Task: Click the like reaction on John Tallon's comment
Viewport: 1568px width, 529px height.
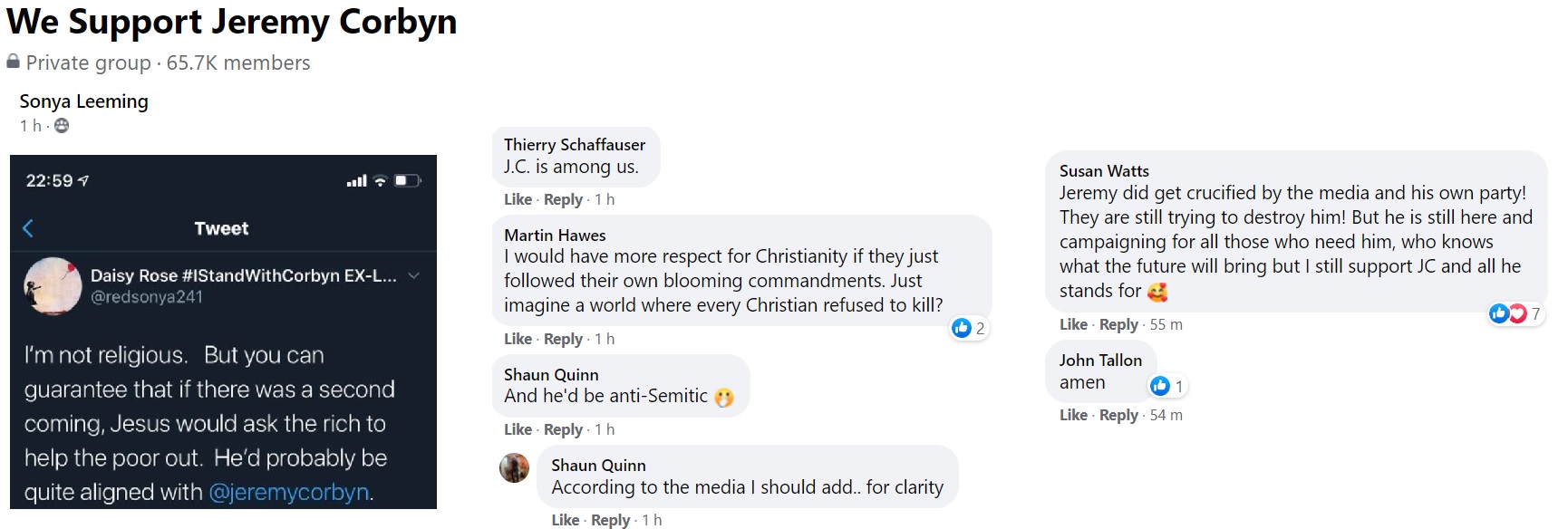Action: click(1167, 386)
